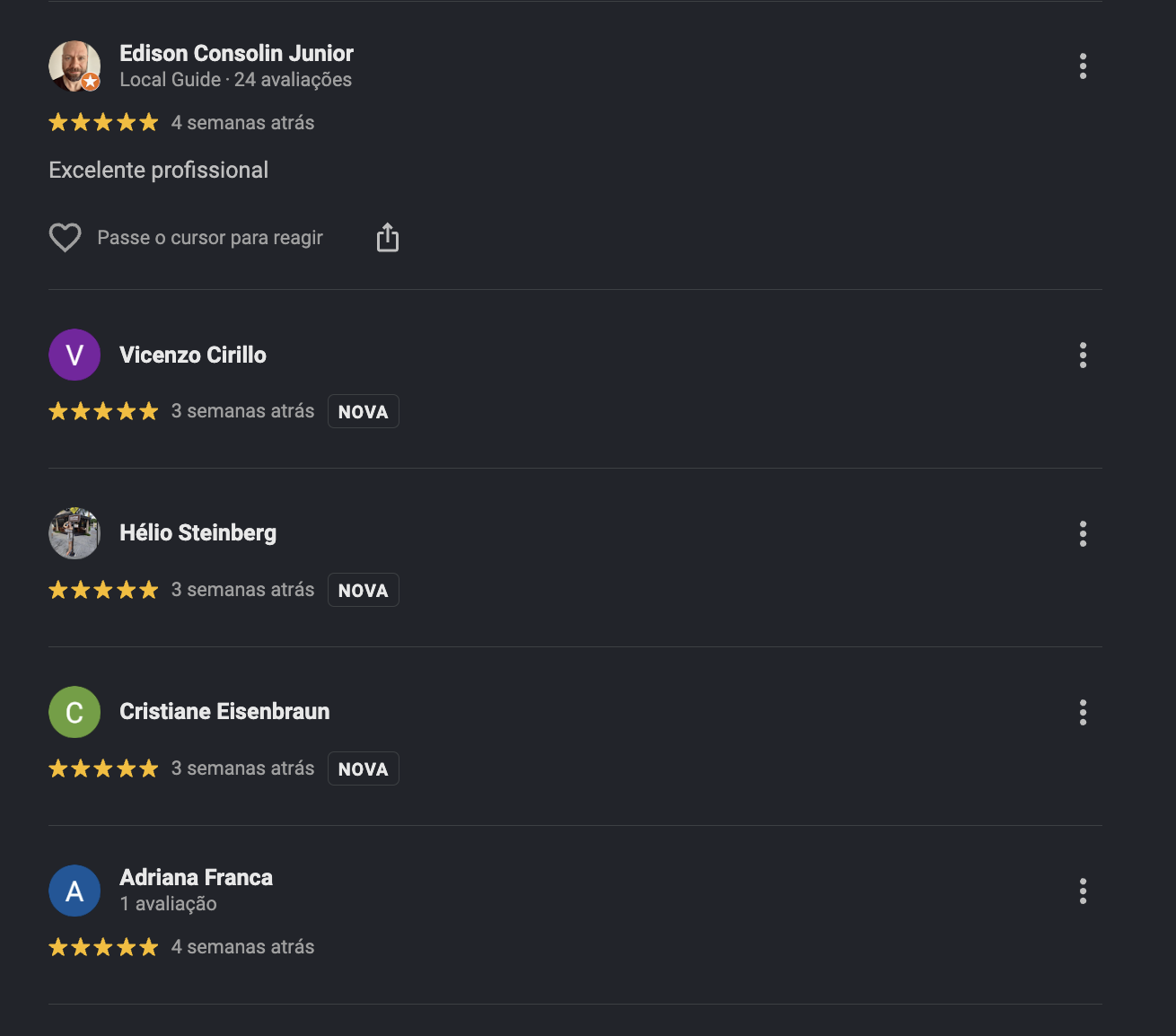Visit Cristiane Eisenbraun's profile via name
Screen dimensions: 1176x1036
pos(224,712)
